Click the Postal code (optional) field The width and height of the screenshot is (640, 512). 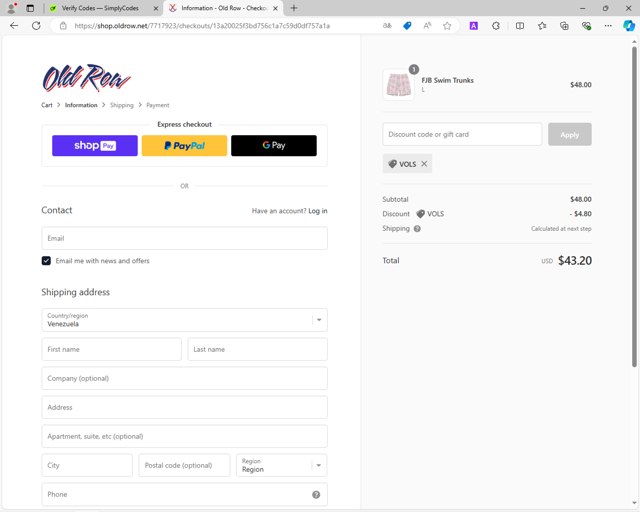coord(184,465)
